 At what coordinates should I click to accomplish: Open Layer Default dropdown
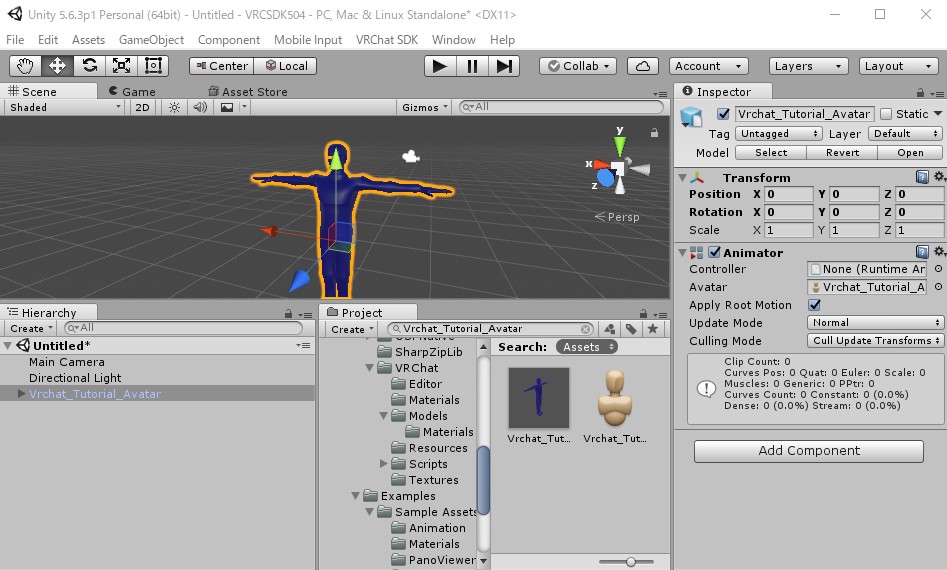(x=905, y=133)
